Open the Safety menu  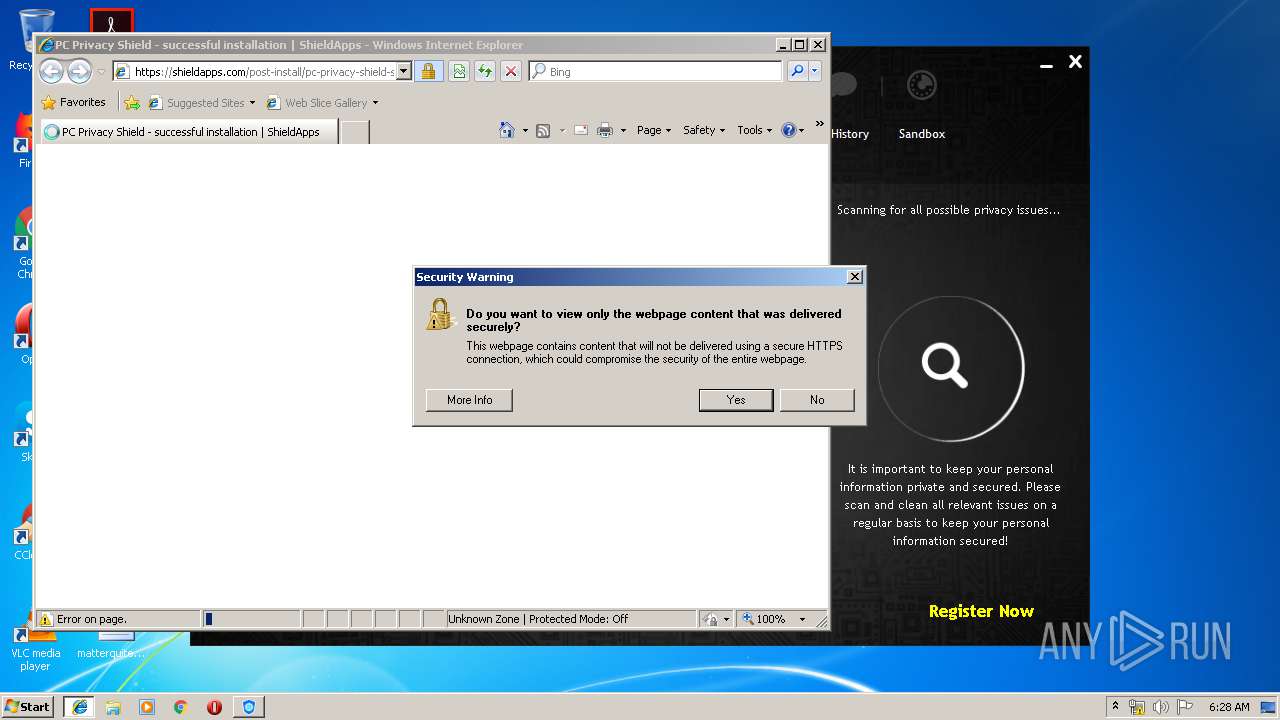(x=704, y=130)
